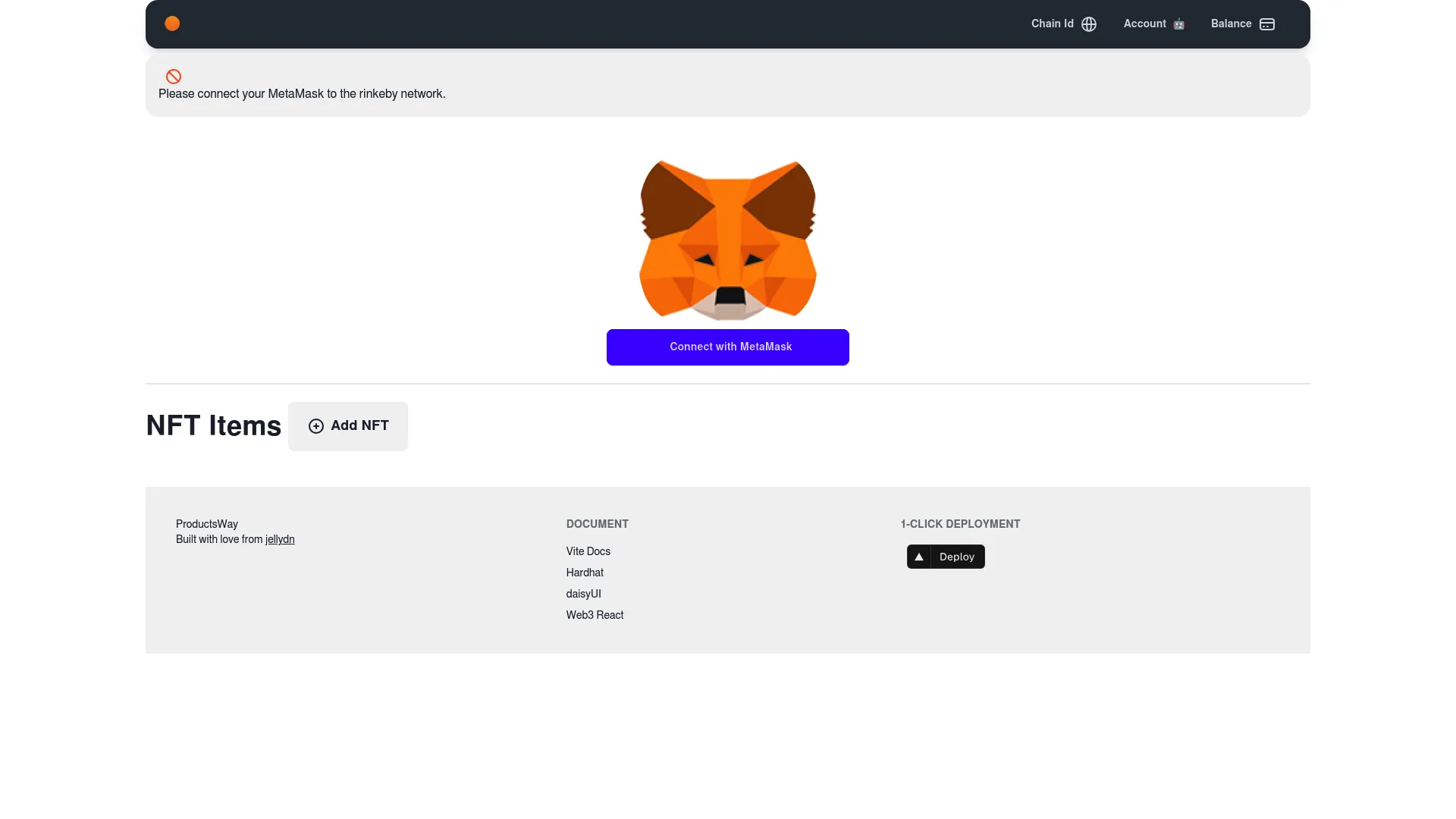Click the credit card icon beside Balance

pos(1267,24)
